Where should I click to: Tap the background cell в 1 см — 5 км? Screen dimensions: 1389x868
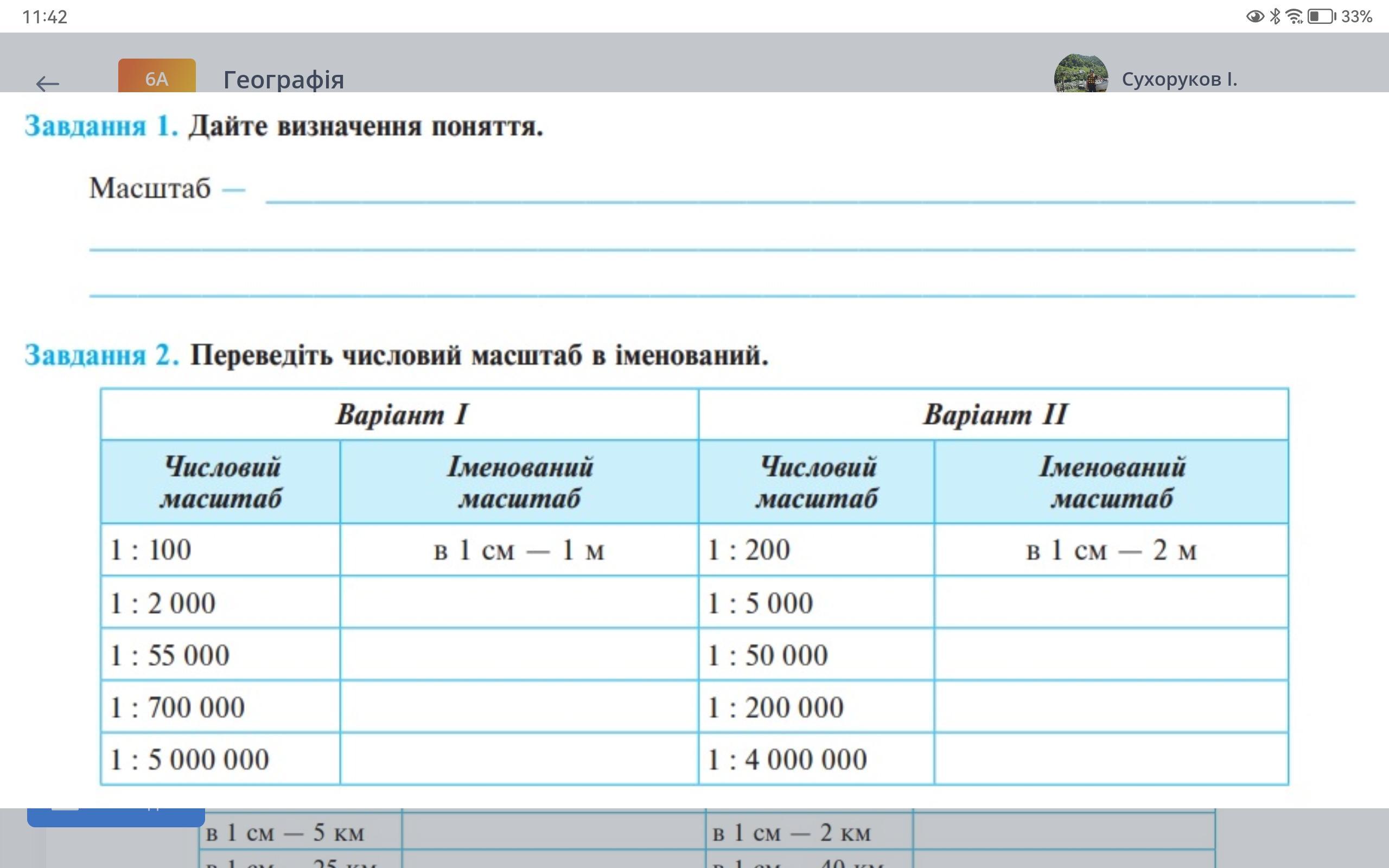[301, 832]
